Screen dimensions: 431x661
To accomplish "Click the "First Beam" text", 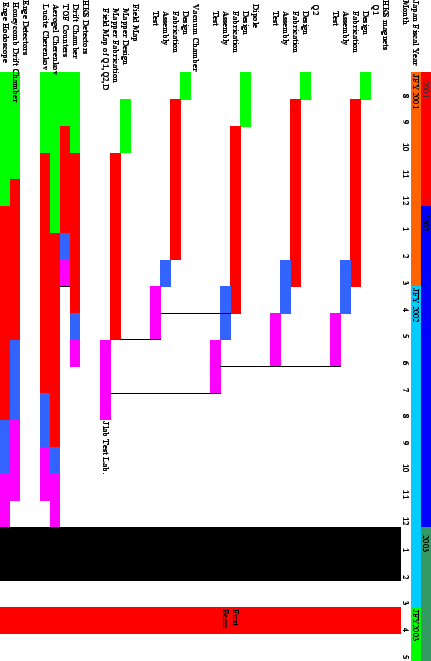I will [x=230, y=618].
